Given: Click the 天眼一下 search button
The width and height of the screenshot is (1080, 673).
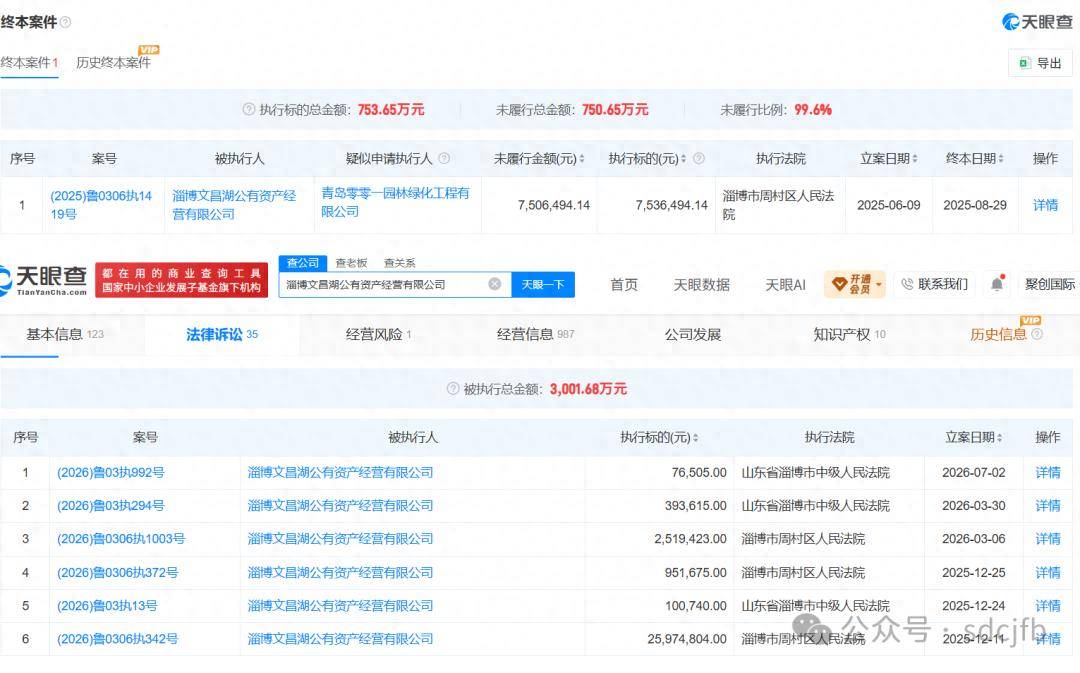Looking at the screenshot, I should tap(543, 284).
